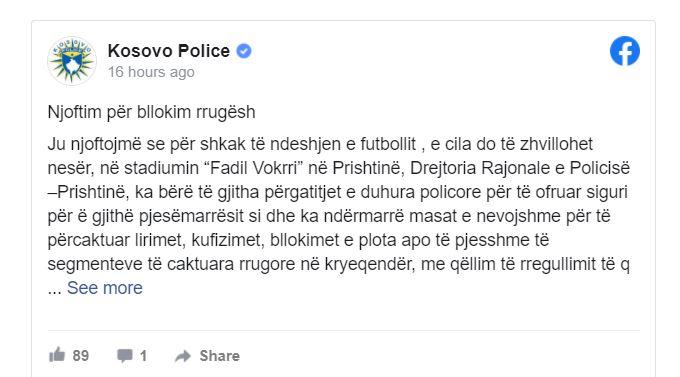Viewport: 680px width, 377px height.
Task: Click the Share label
Action: pos(219,356)
